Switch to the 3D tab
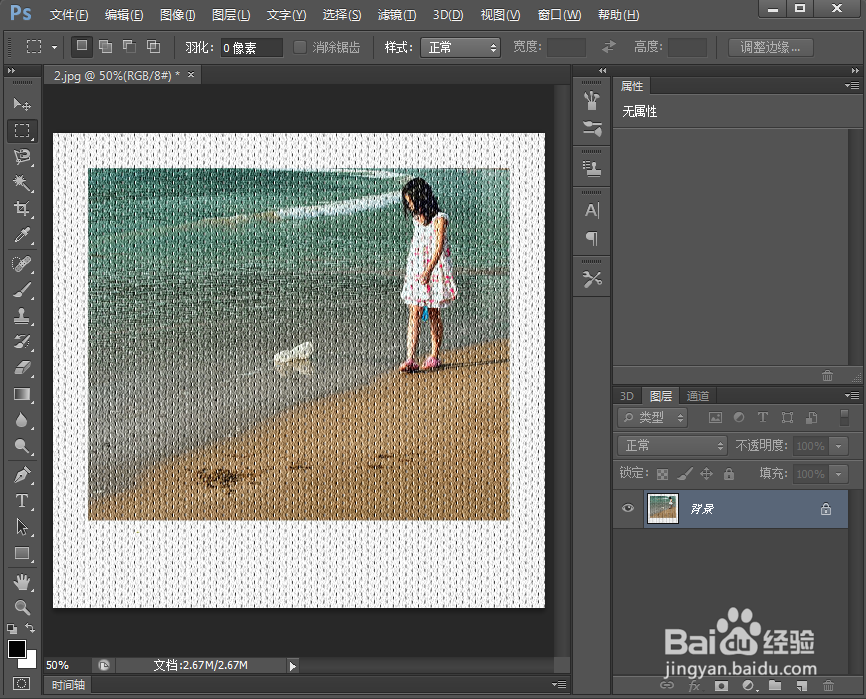This screenshot has width=866, height=699. click(x=627, y=396)
